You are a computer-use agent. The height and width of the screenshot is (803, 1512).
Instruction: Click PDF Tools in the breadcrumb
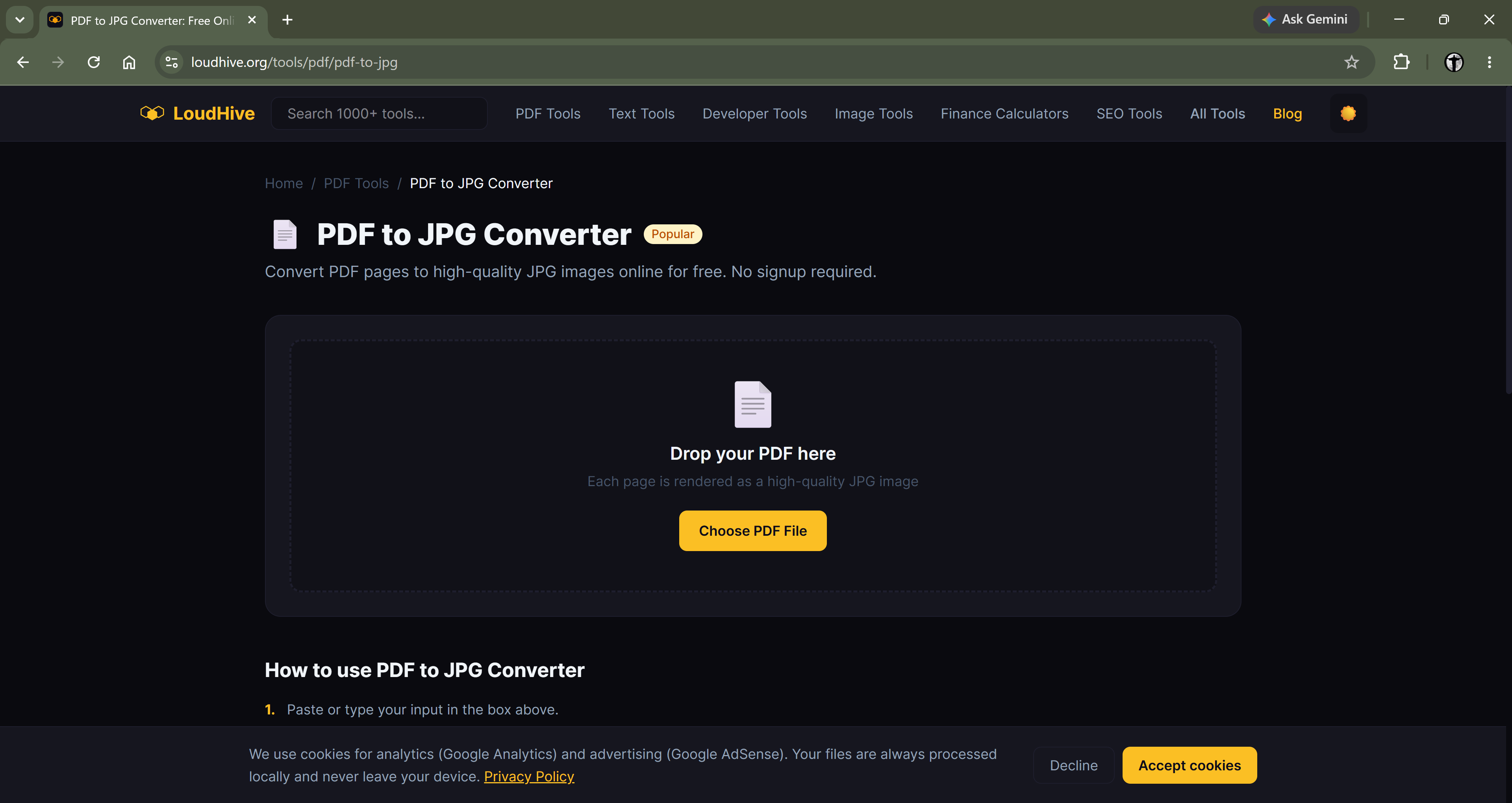pos(356,183)
